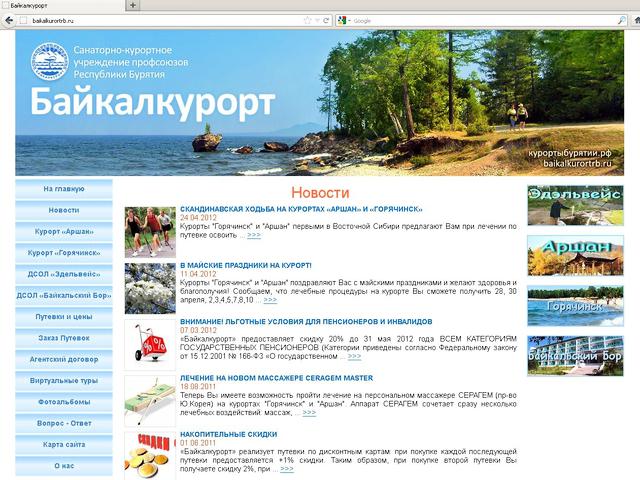The width and height of the screenshot is (640, 480).
Task: Click the Baikalkurort round logo emblem
Action: click(50, 61)
